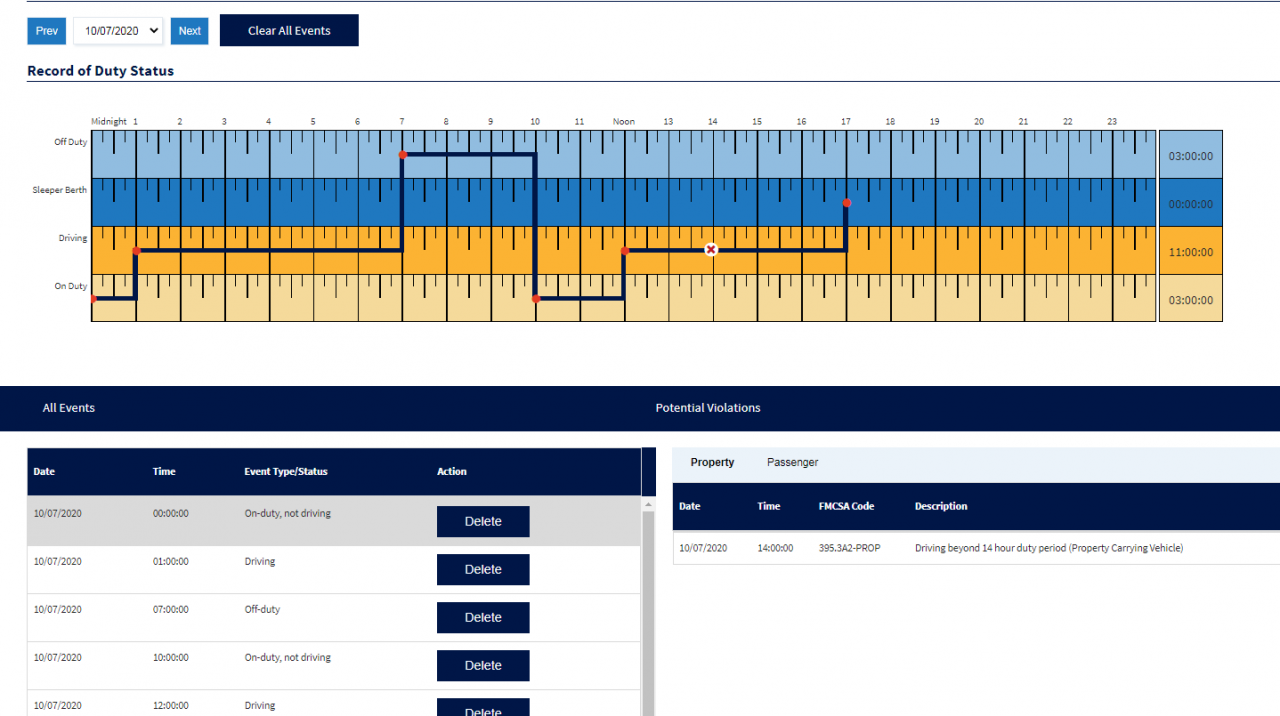Click the All Events list scrollbar
1280x716 pixels.
647,600
